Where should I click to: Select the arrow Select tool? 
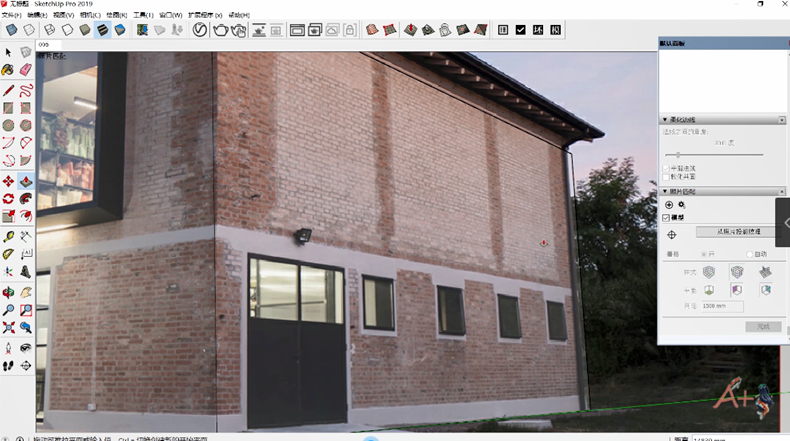(x=9, y=53)
